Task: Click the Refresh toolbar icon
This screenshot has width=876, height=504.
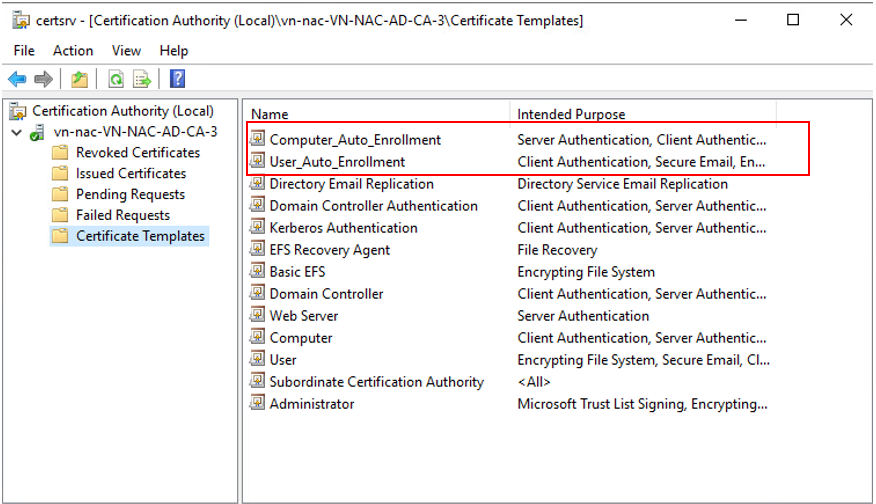Action: coord(116,79)
